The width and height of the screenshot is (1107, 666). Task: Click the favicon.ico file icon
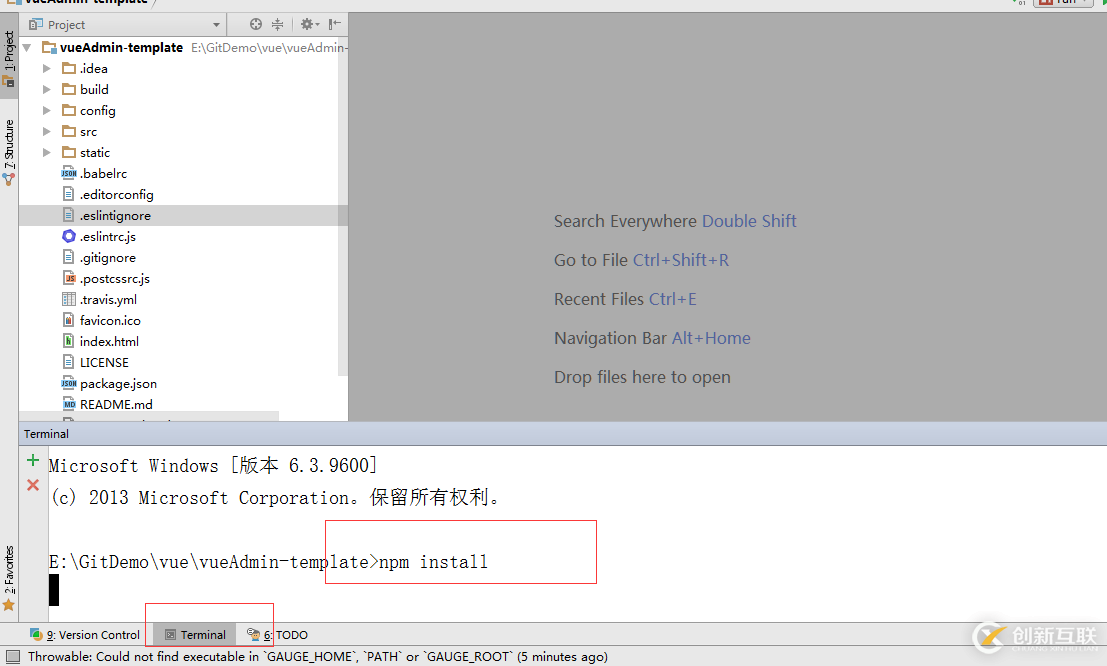[68, 320]
